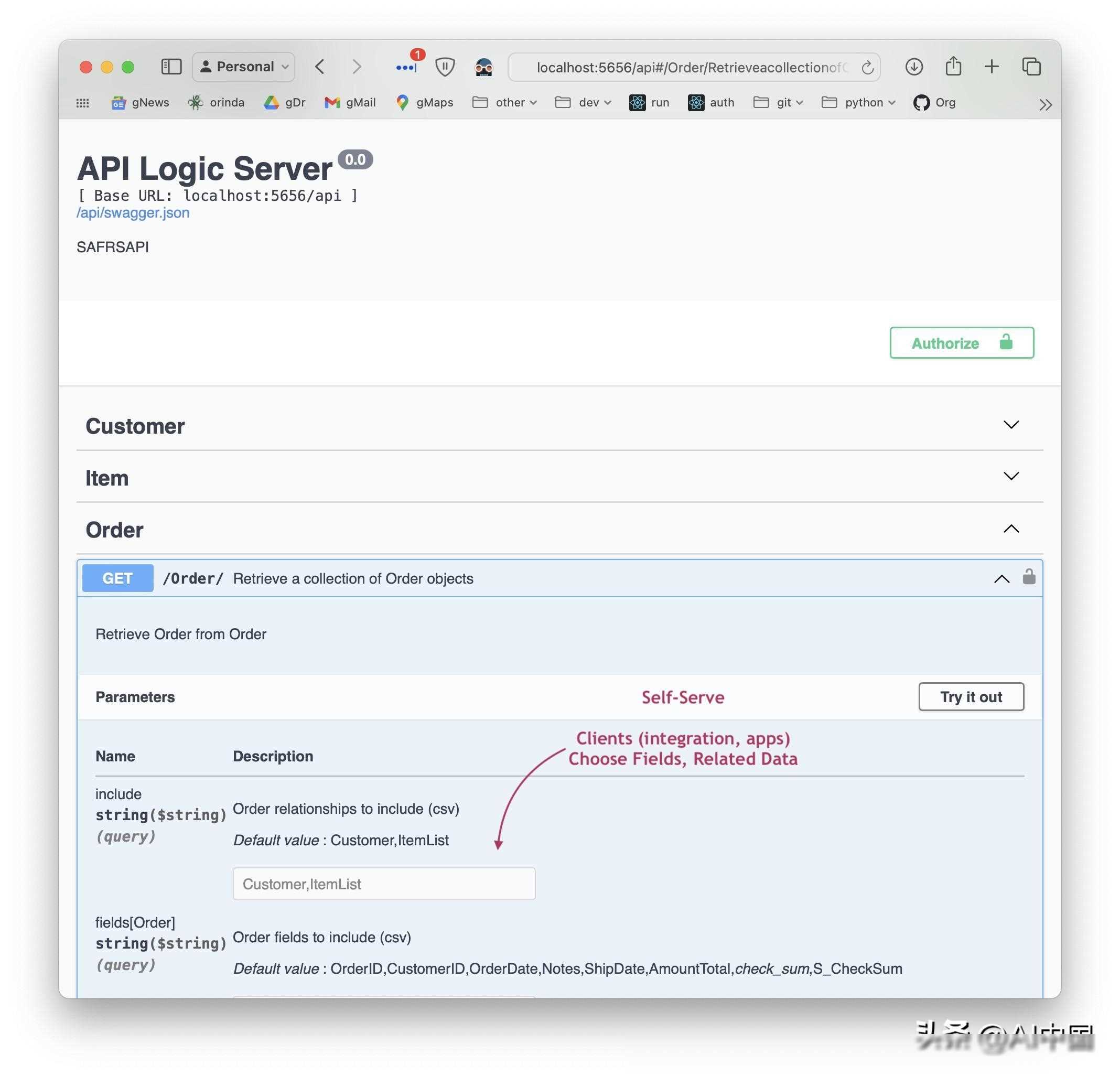Show downloads with the download icon
Viewport: 1120px width, 1076px height.
point(914,67)
